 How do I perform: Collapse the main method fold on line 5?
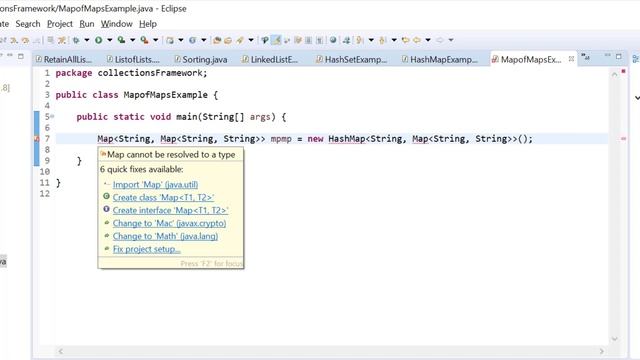[x=52, y=117]
